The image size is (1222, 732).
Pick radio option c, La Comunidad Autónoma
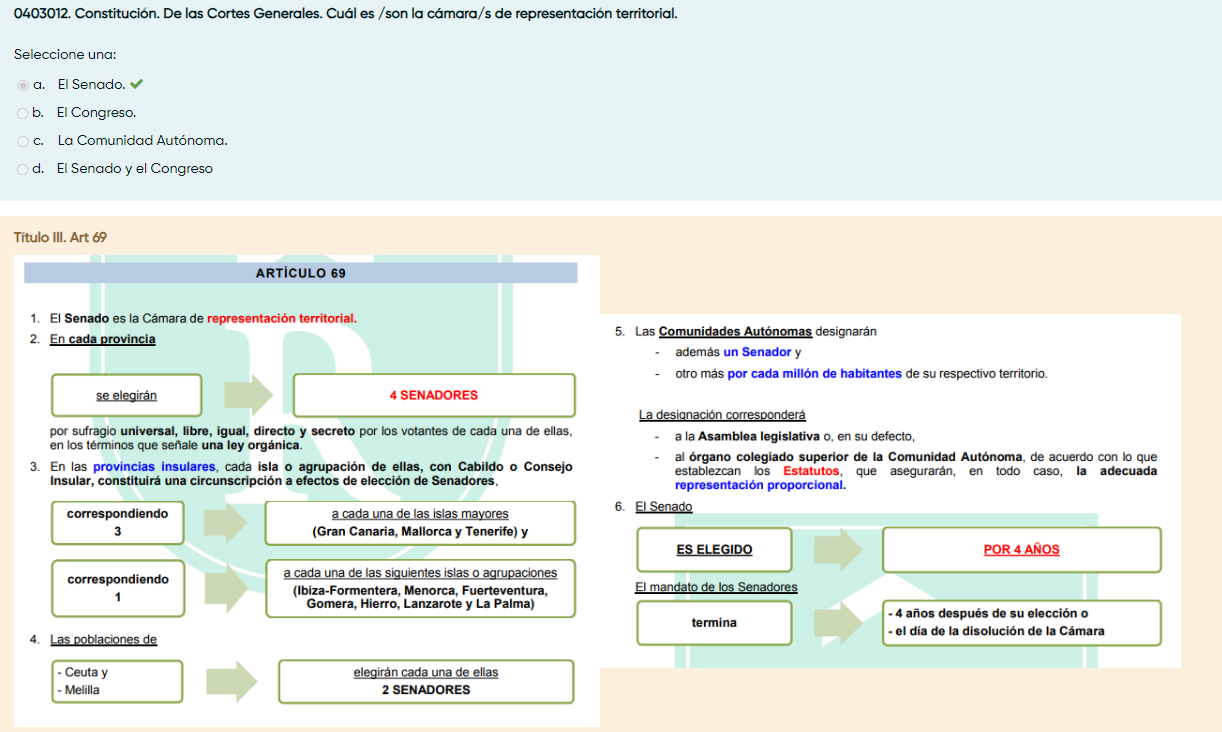pyautogui.click(x=23, y=141)
